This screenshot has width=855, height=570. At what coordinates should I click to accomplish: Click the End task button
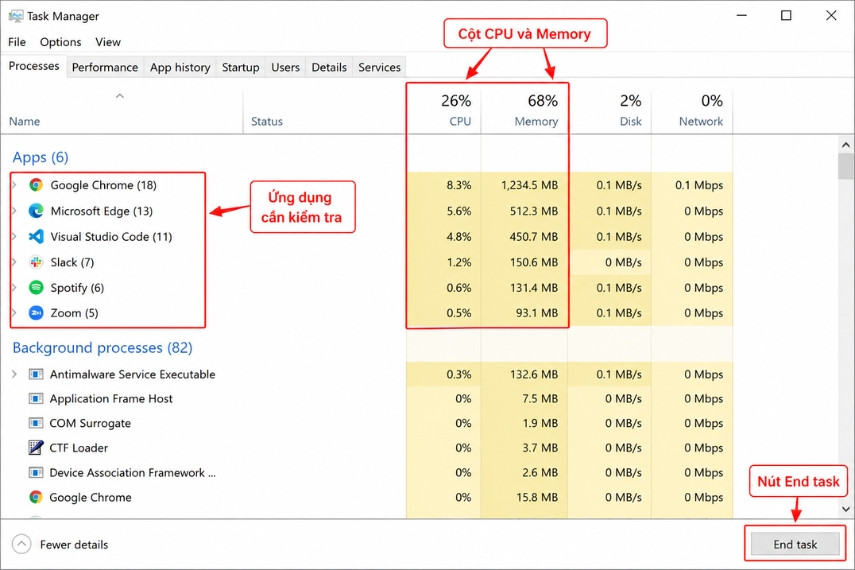(x=795, y=544)
